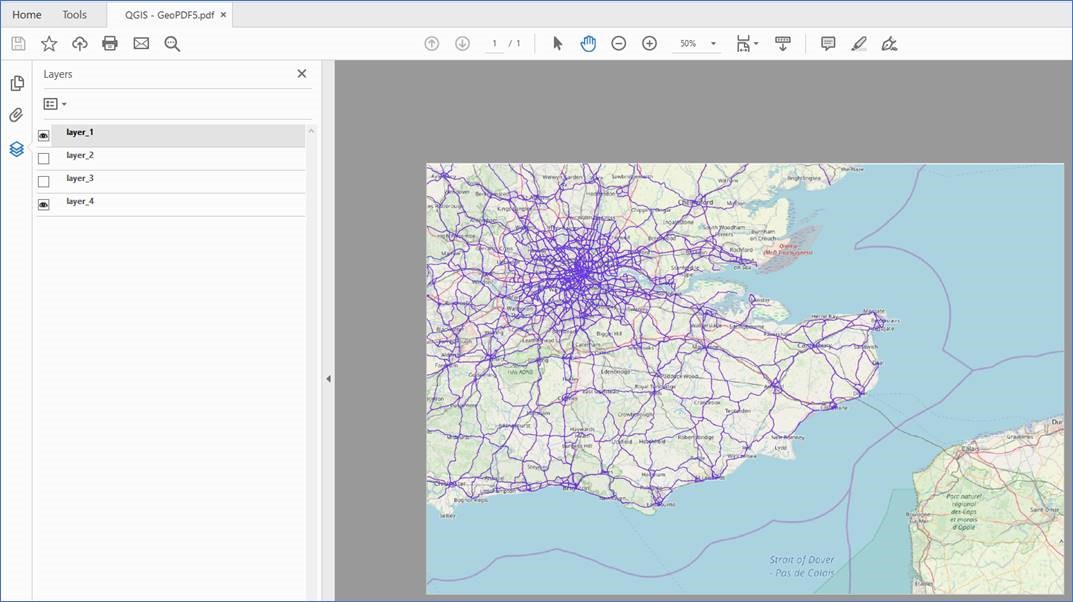The width and height of the screenshot is (1073, 602).
Task: Enable visibility for layer_3
Action: pos(44,178)
